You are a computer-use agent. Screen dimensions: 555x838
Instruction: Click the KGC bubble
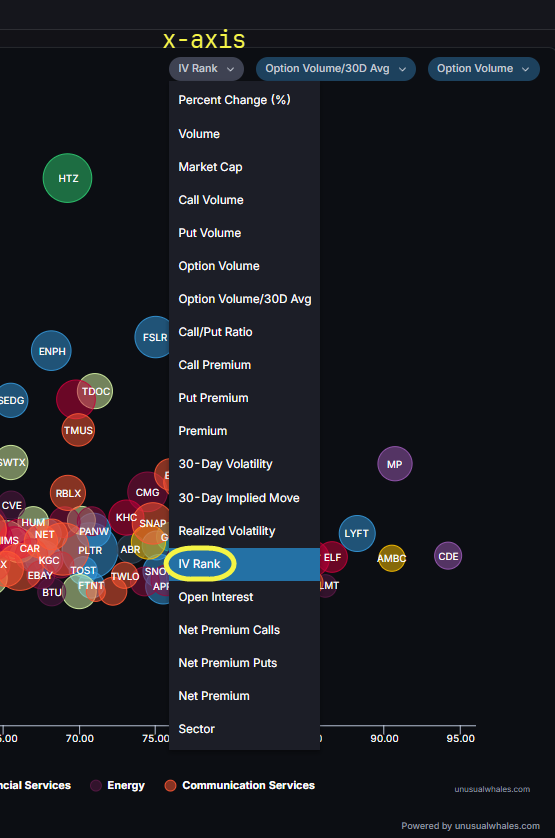[x=49, y=560]
